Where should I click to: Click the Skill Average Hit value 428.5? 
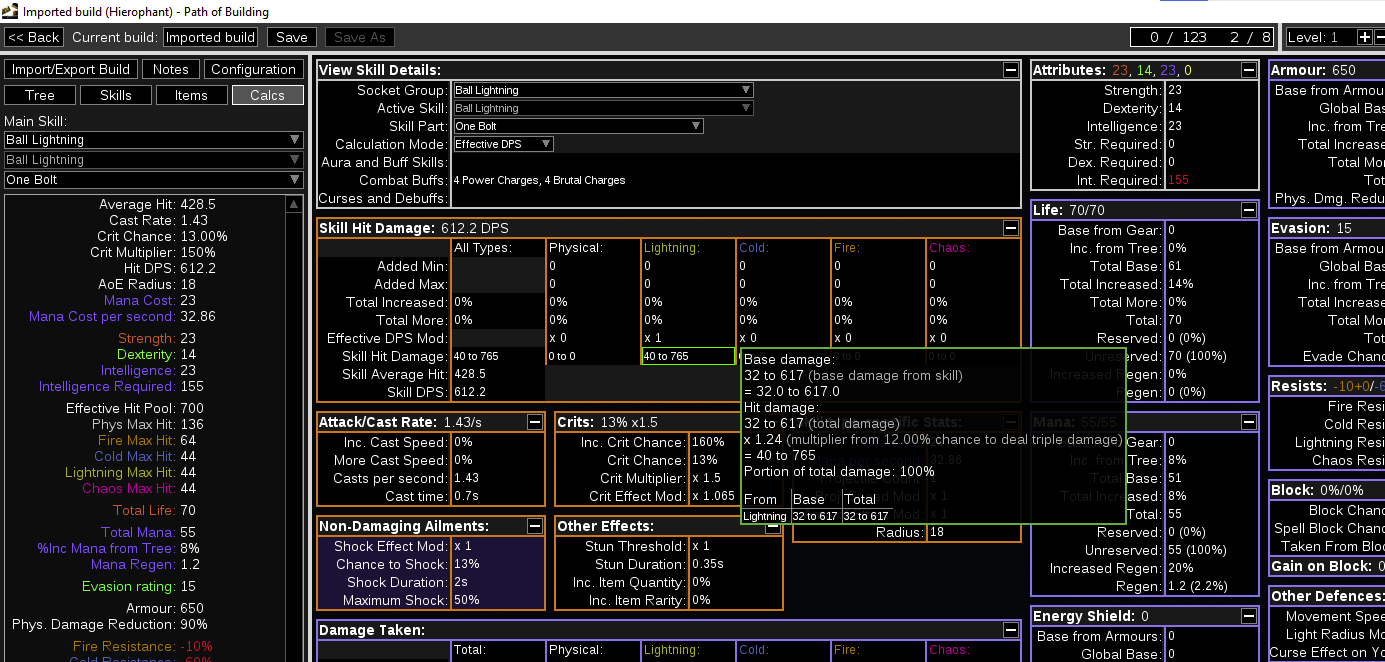pos(469,374)
